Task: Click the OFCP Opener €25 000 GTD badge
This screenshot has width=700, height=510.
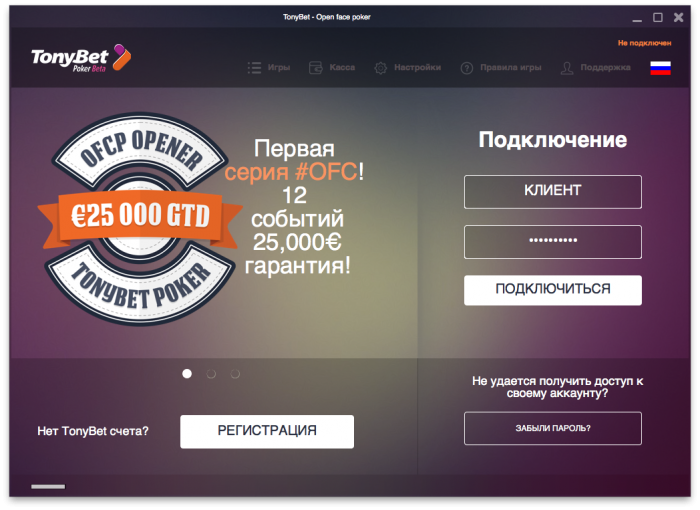Action: click(x=140, y=217)
